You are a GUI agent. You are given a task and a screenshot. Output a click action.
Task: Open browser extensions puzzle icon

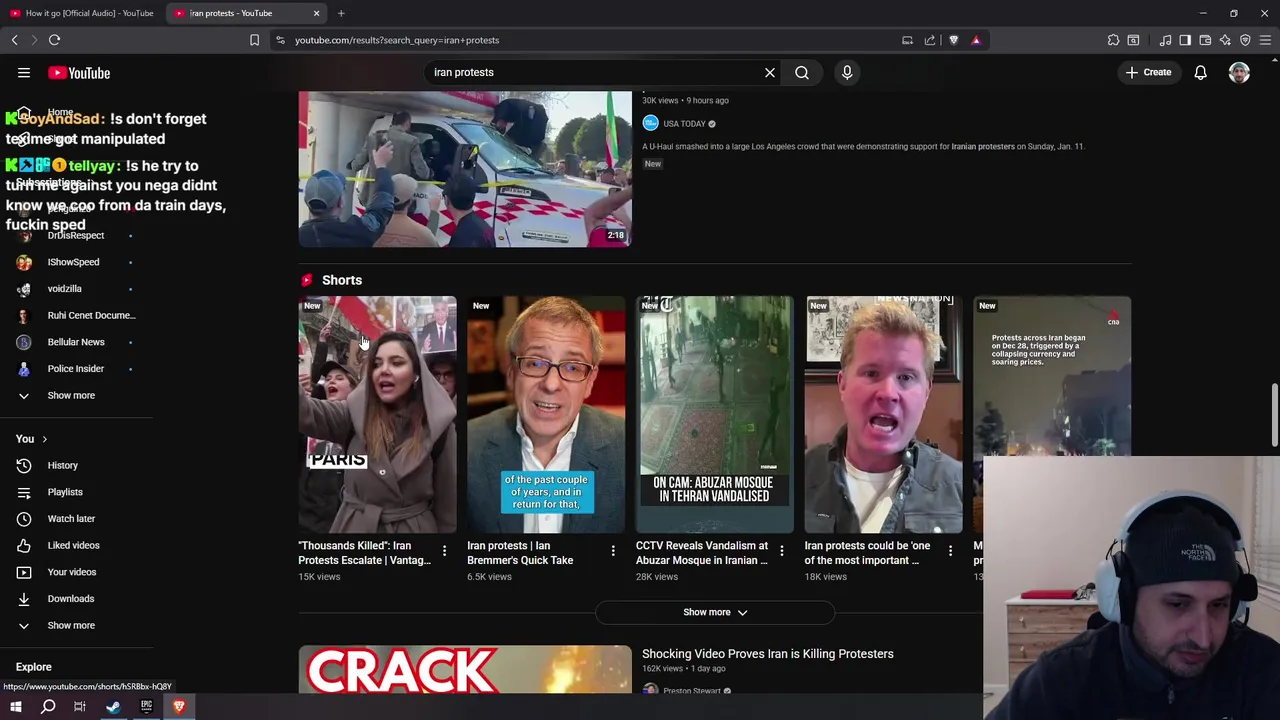coord(1113,40)
